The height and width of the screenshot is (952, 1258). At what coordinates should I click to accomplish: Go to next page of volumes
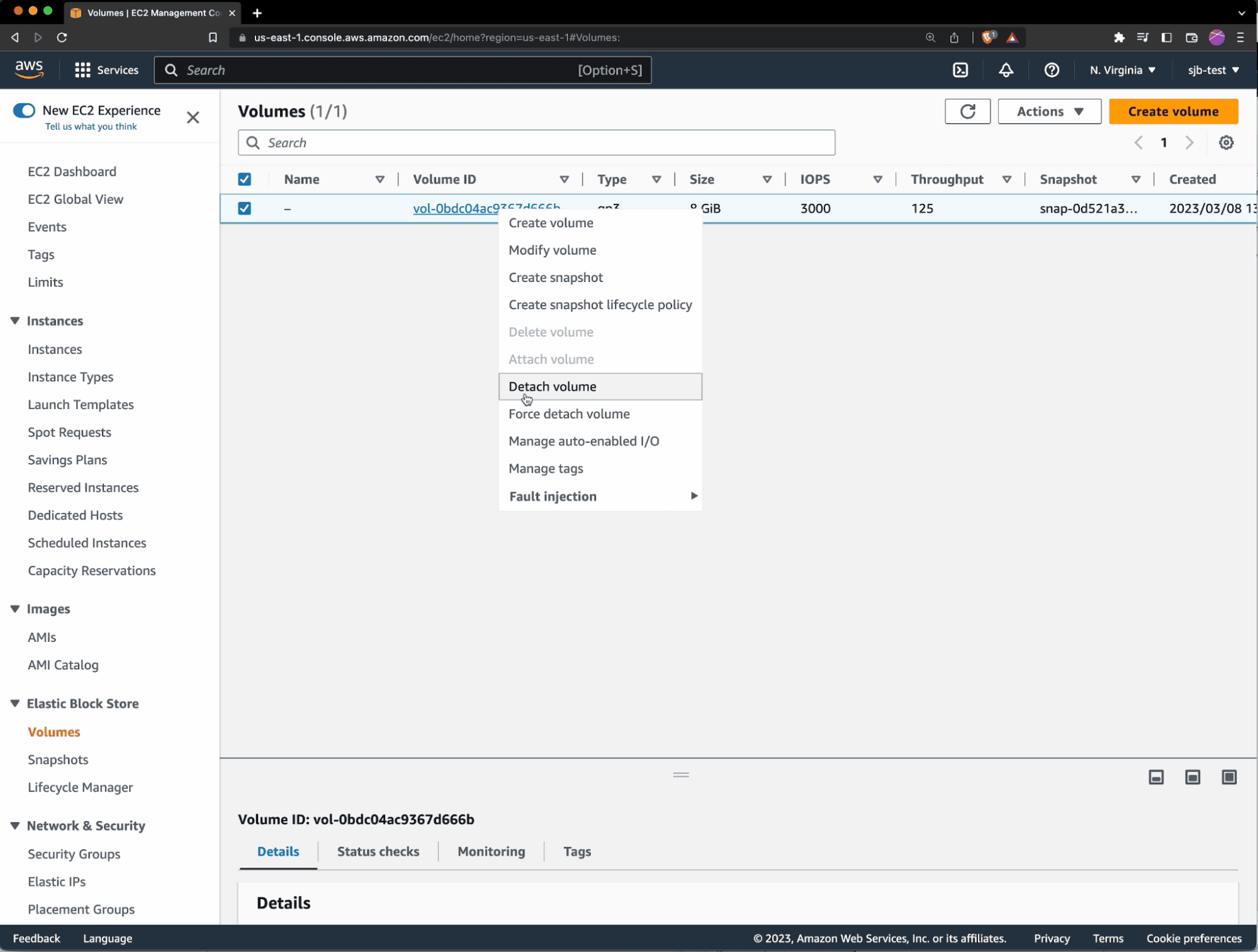(x=1189, y=143)
